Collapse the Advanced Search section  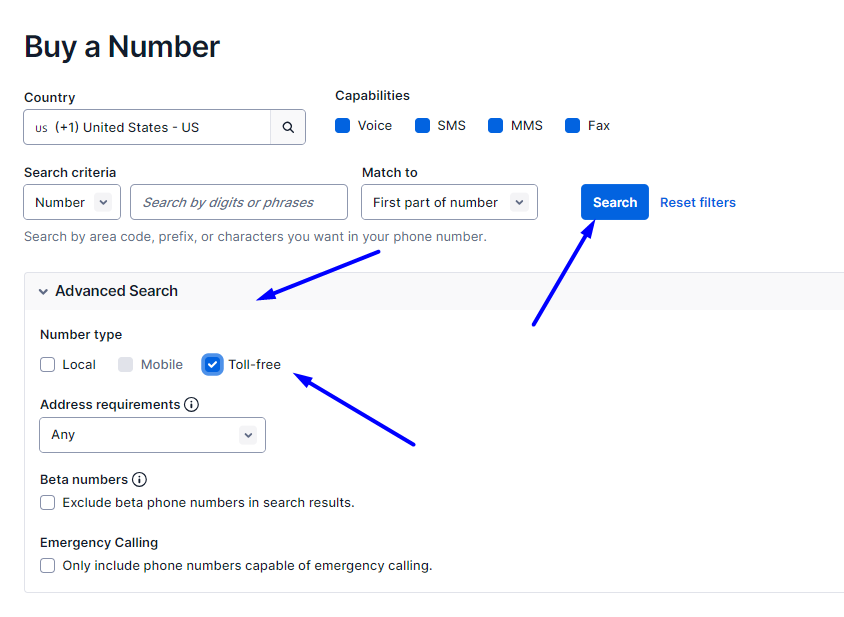43,292
